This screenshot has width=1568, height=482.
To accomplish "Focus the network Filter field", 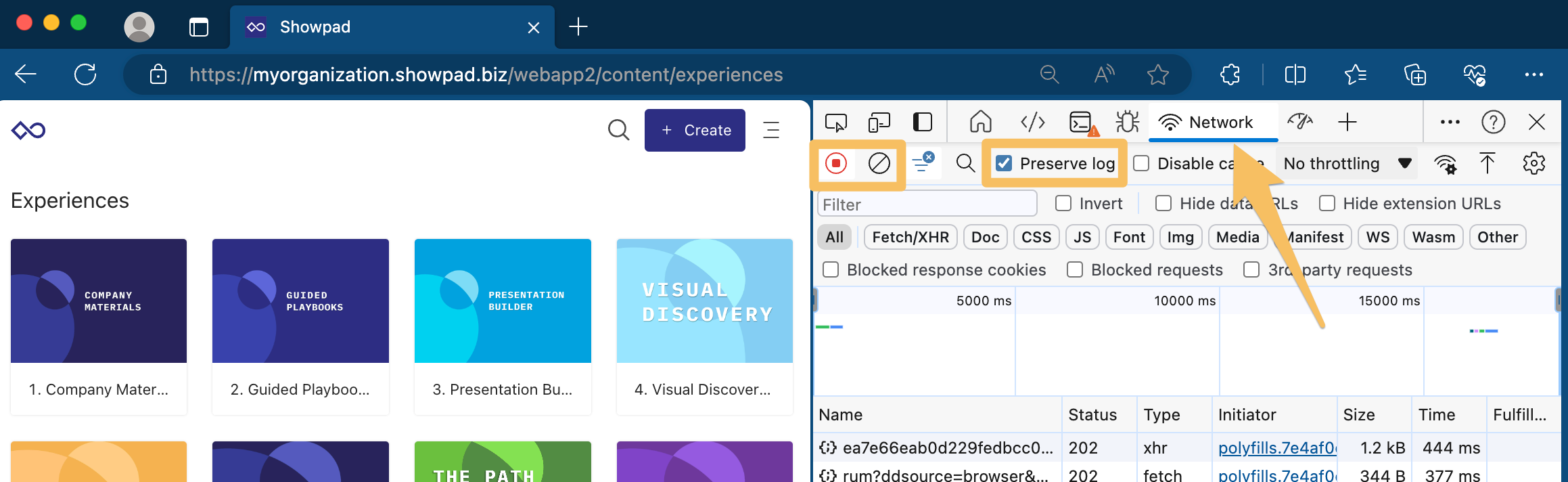I will pyautogui.click(x=927, y=204).
